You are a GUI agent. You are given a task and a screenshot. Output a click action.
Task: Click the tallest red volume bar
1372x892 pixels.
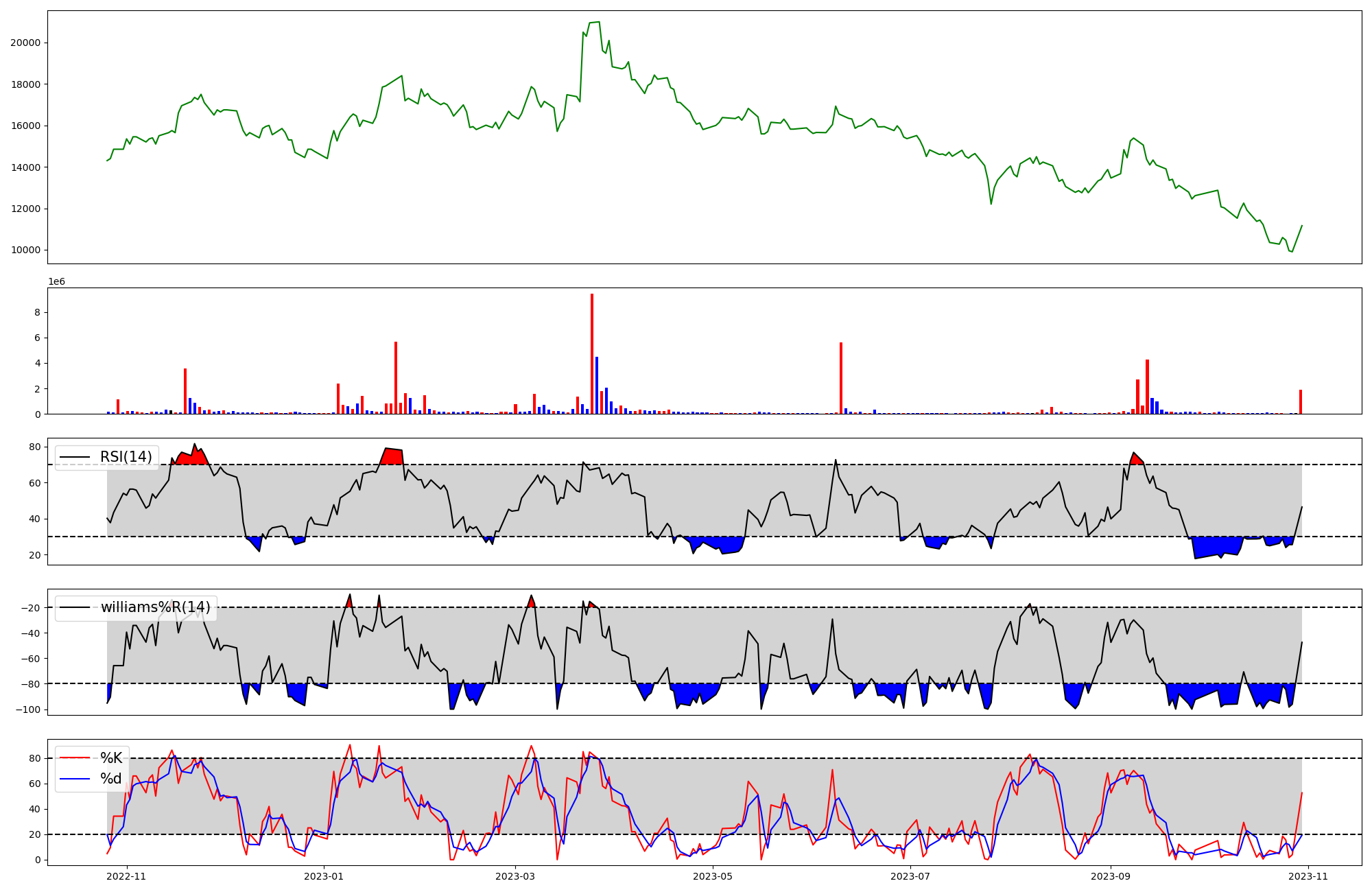592,353
